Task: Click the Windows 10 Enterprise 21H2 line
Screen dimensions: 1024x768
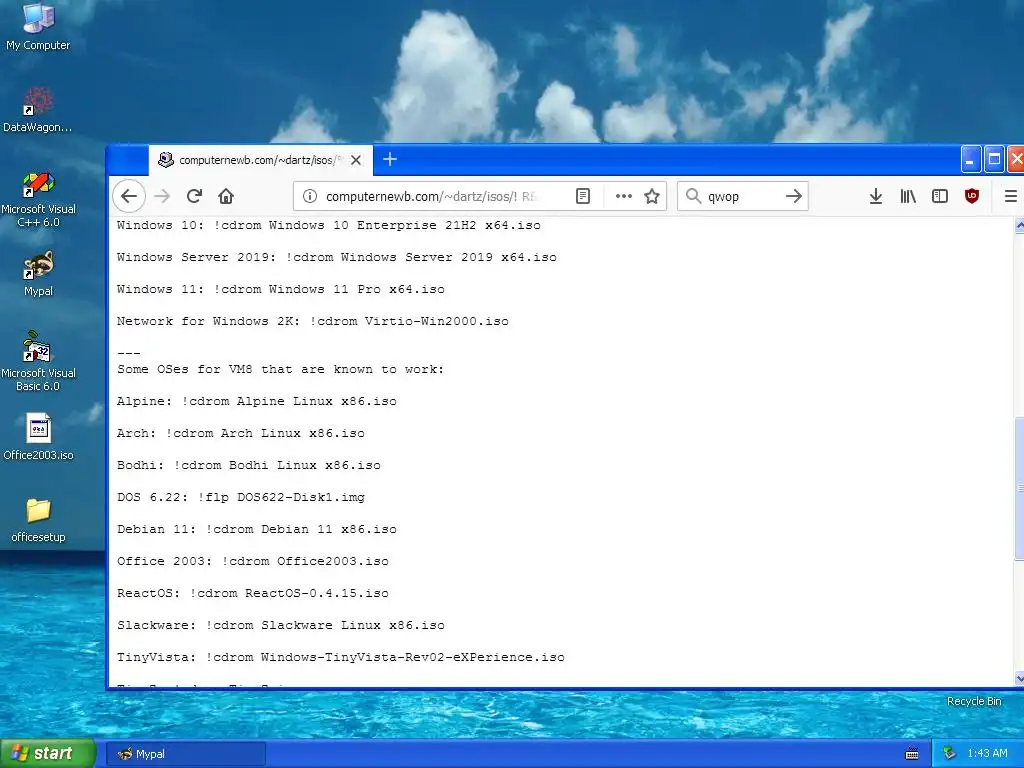Action: tap(328, 225)
